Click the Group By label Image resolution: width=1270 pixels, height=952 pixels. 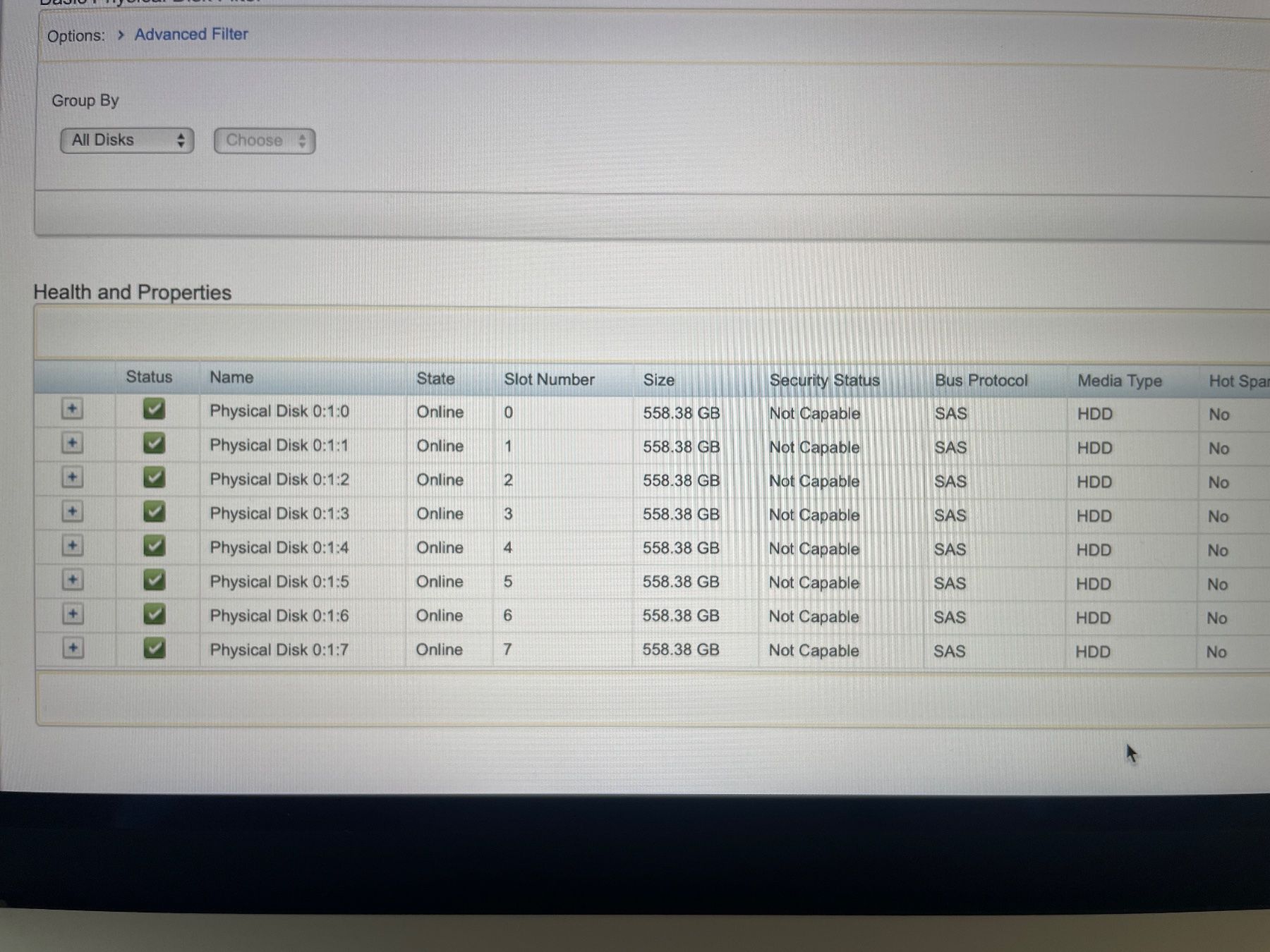[x=85, y=100]
